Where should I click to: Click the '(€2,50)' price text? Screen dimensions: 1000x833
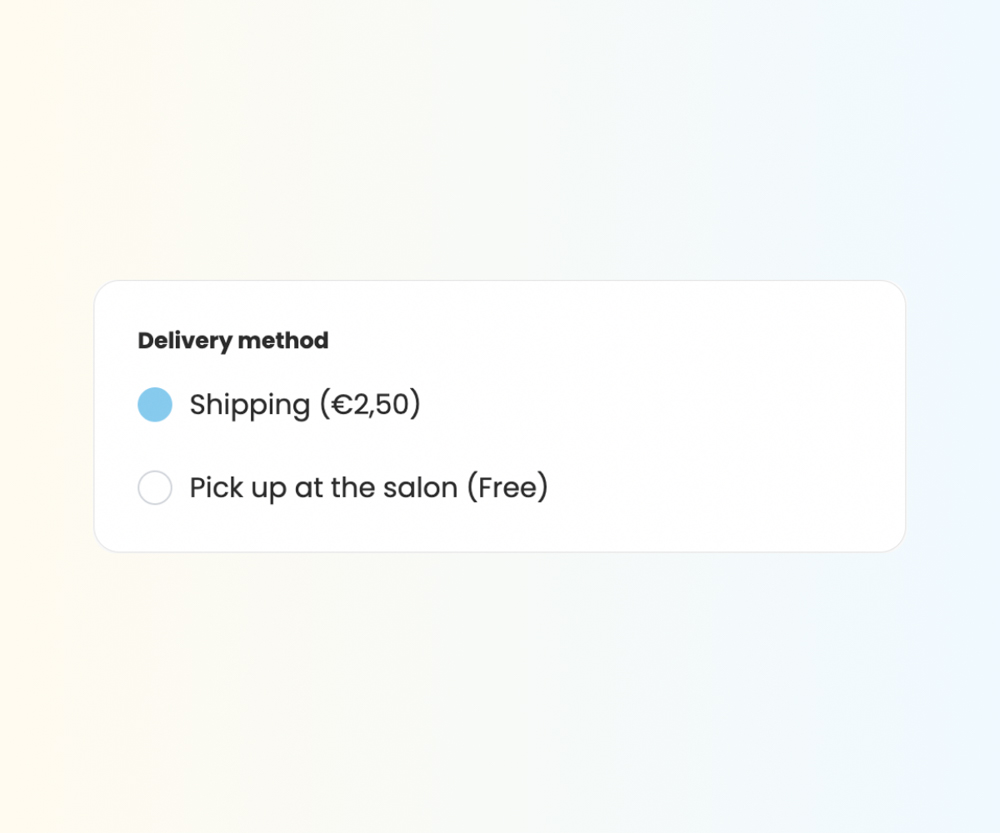coord(370,405)
